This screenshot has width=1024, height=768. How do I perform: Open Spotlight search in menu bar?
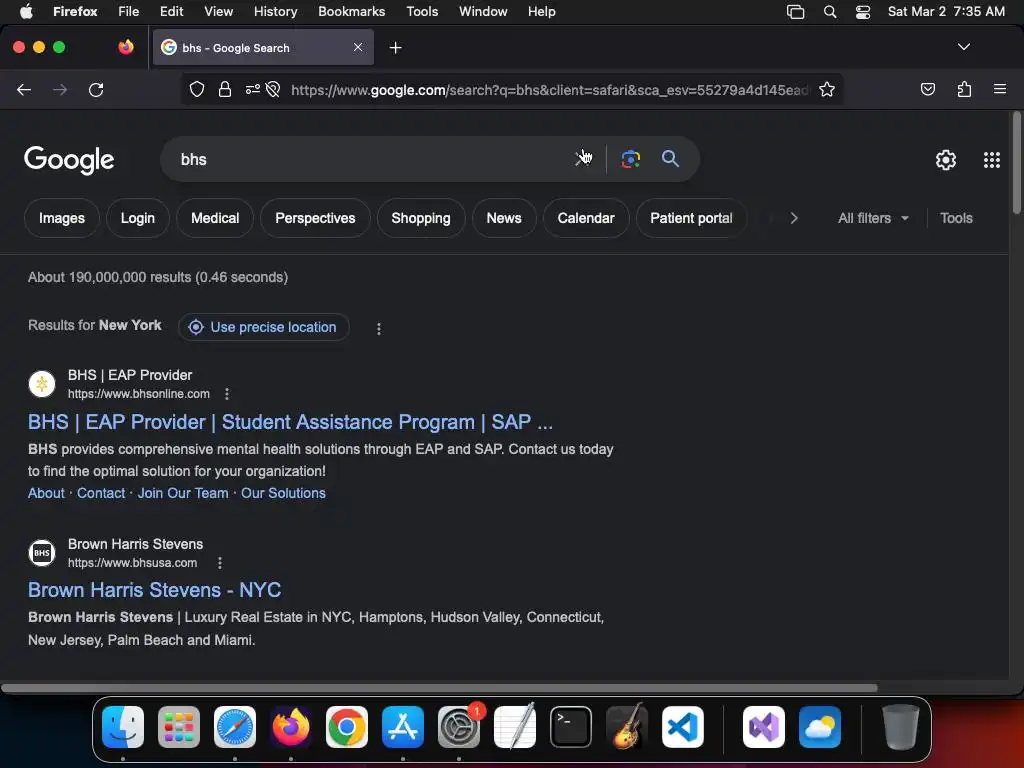pyautogui.click(x=830, y=12)
